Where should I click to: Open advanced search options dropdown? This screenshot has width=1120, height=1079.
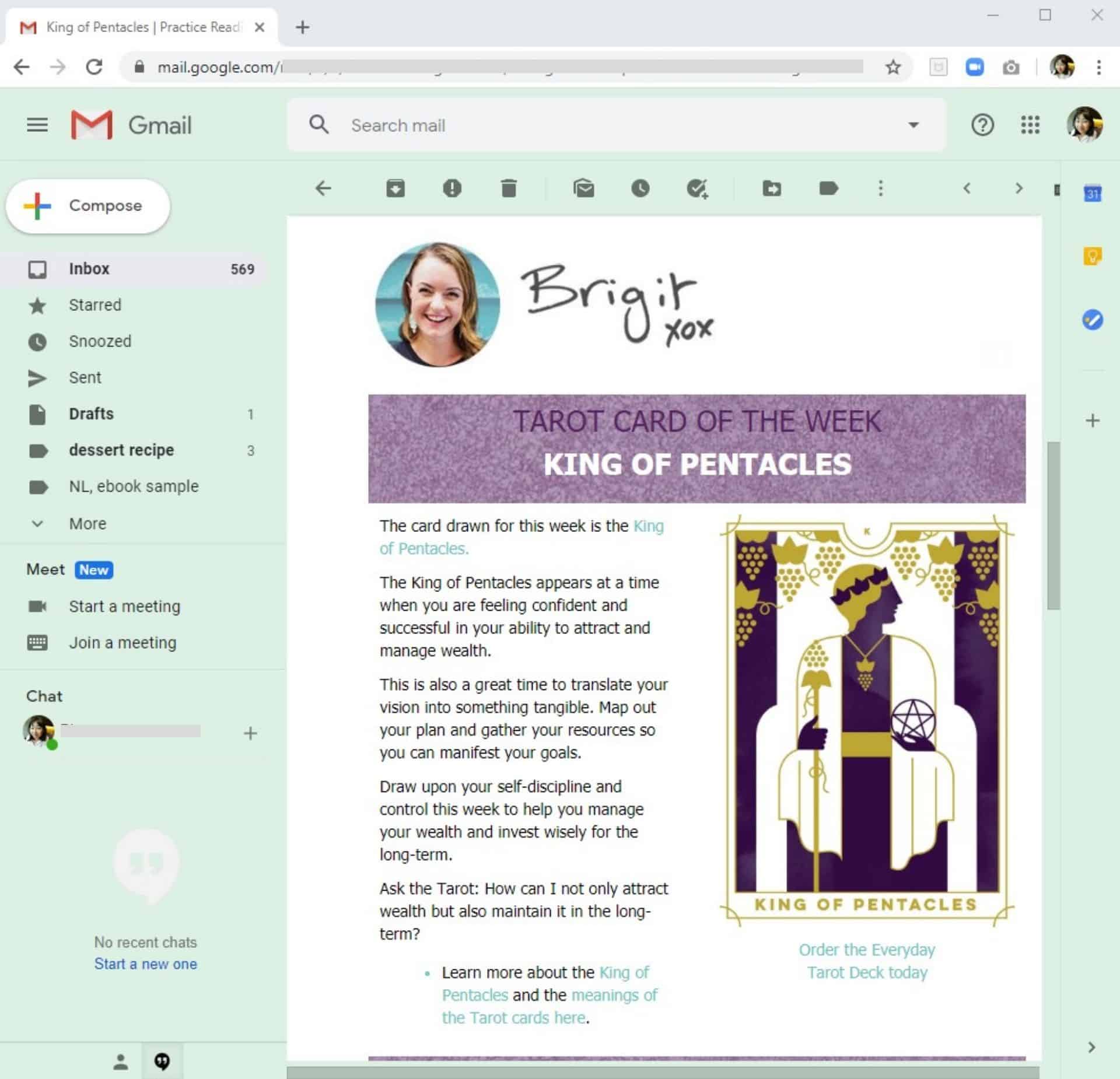[914, 124]
